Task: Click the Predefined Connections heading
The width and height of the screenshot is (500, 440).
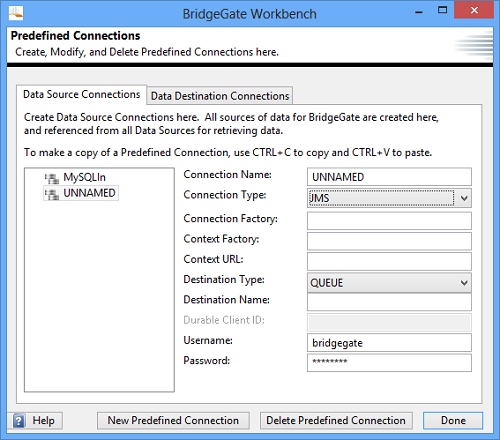Action: [76, 36]
